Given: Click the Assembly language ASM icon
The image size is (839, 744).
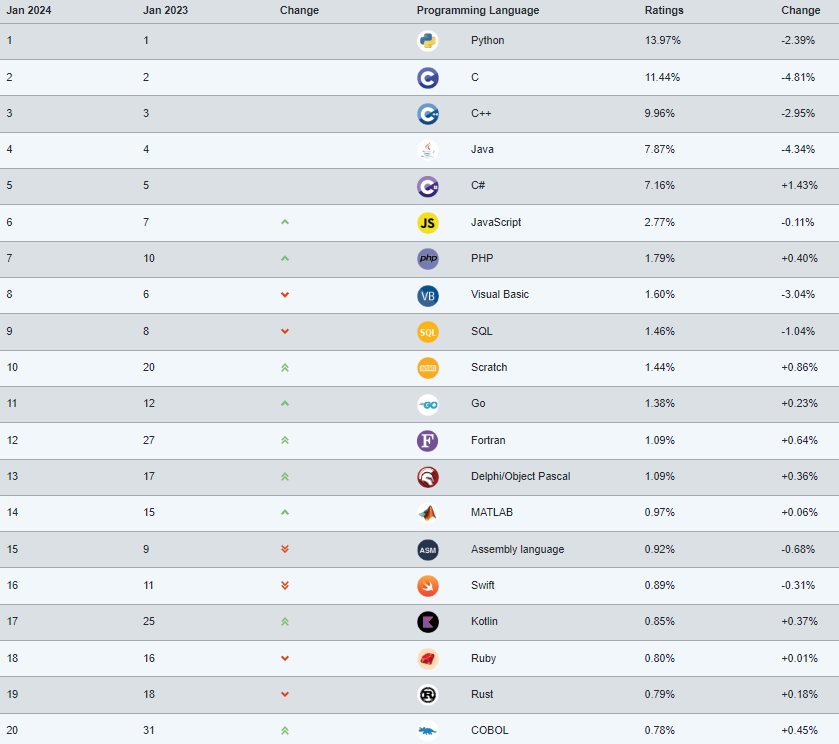Looking at the screenshot, I should [428, 550].
